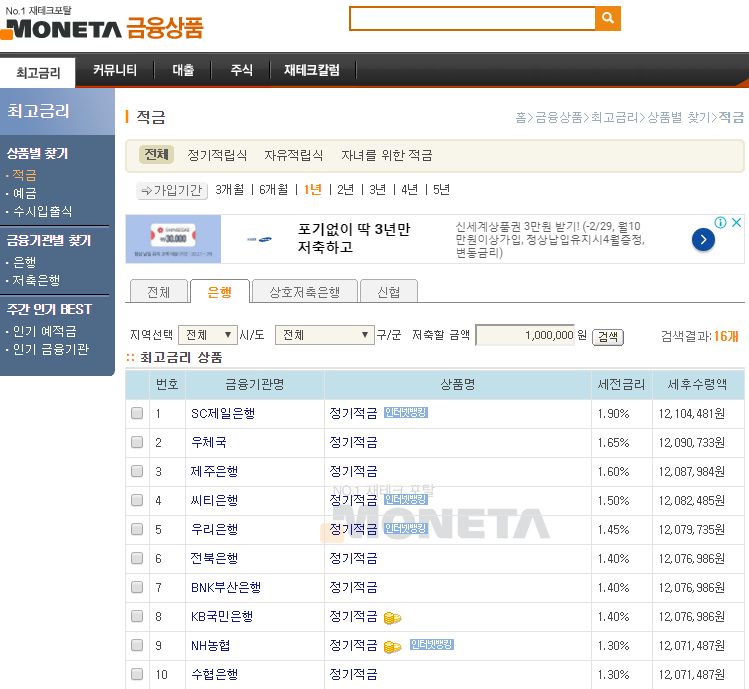This screenshot has height=689, width=749.
Task: Check the box for KB국민은행 row
Action: click(x=137, y=616)
